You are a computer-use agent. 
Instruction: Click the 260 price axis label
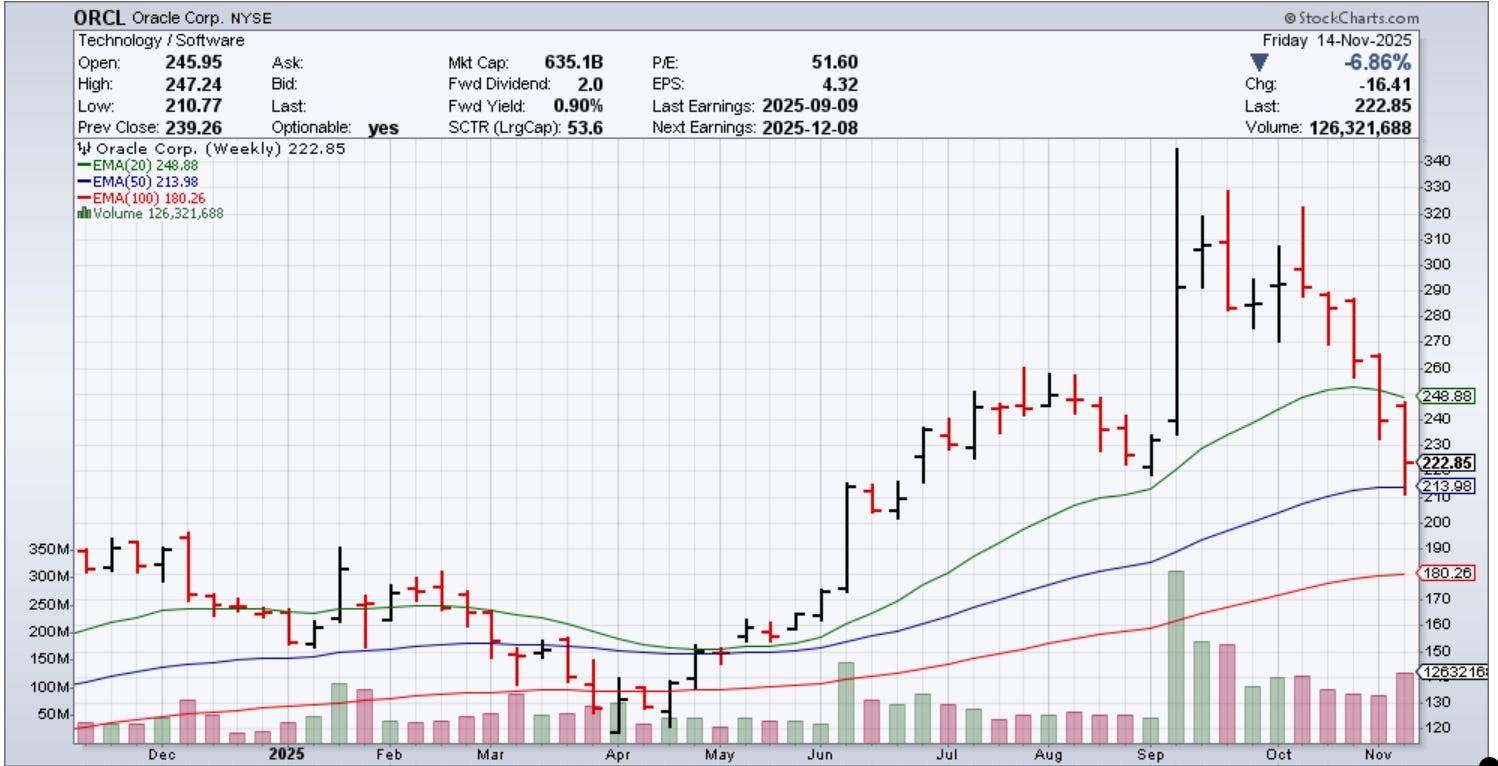click(x=1437, y=367)
